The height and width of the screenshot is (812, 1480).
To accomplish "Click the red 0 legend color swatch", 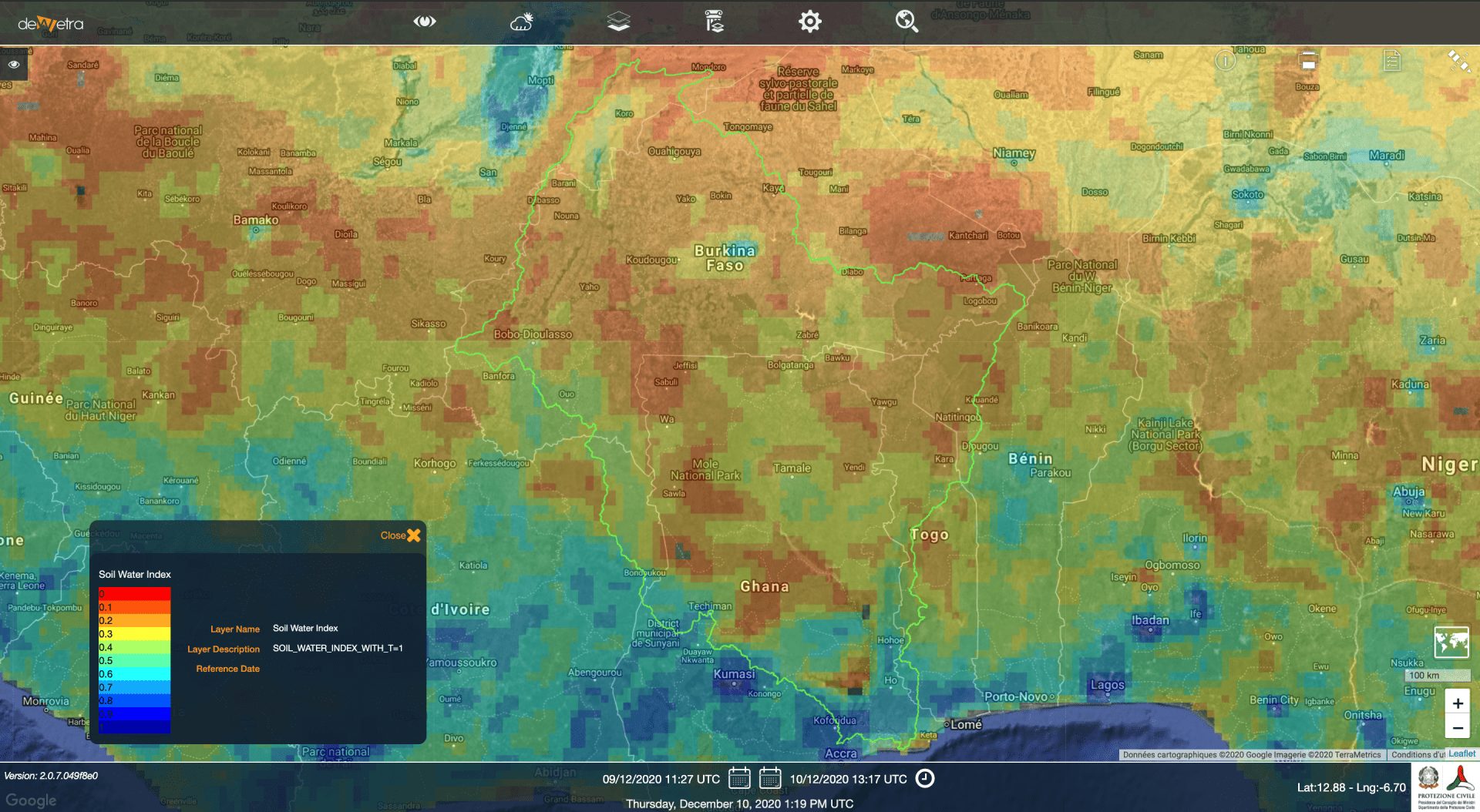I will tap(135, 594).
